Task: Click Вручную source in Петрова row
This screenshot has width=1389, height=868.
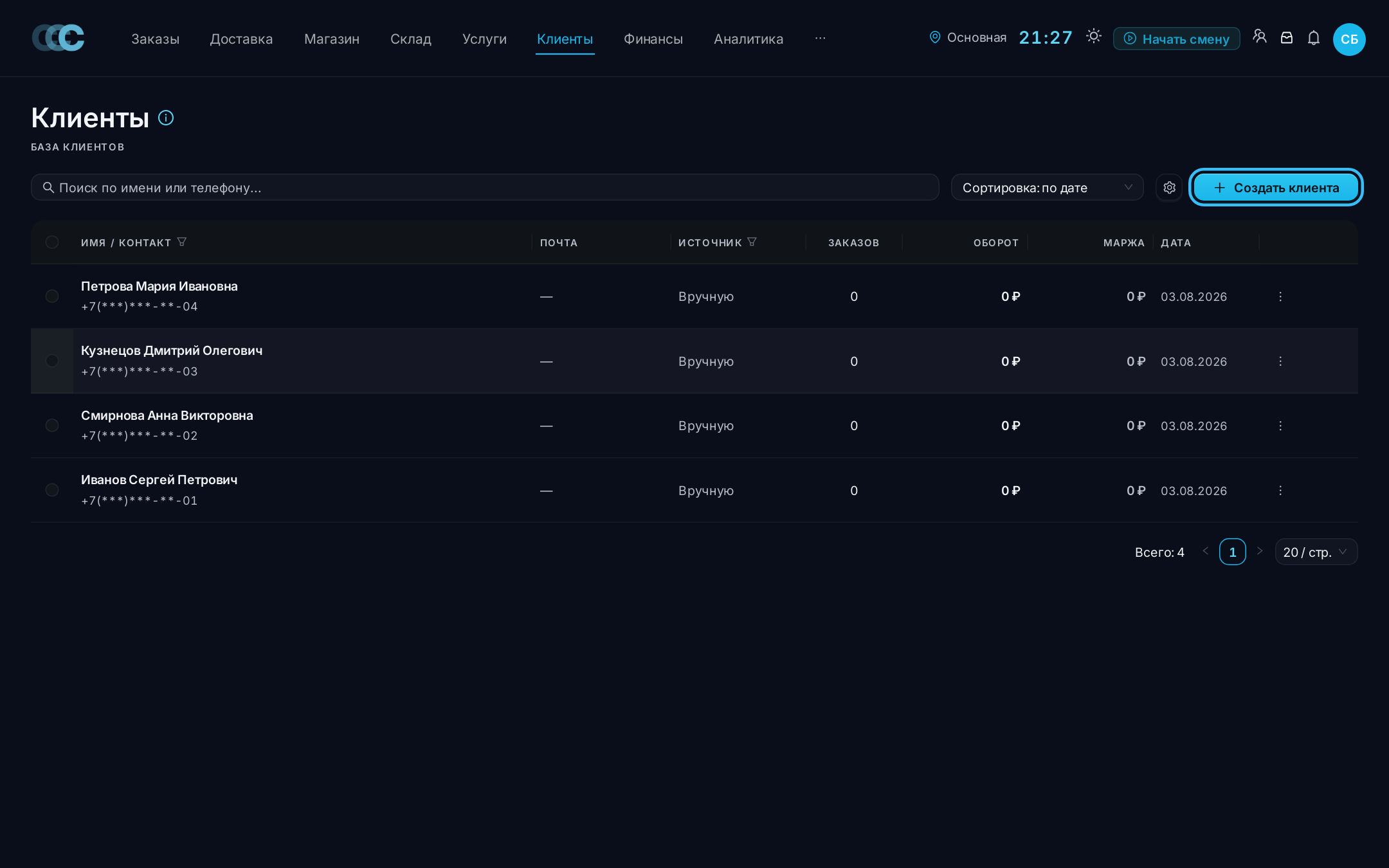Action: point(705,296)
